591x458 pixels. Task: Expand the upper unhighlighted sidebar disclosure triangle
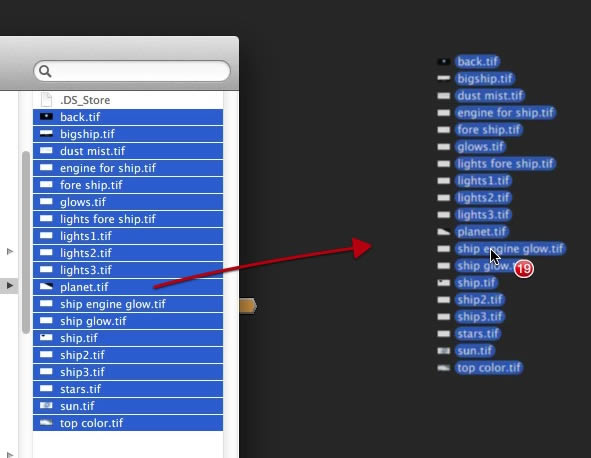[x=10, y=251]
